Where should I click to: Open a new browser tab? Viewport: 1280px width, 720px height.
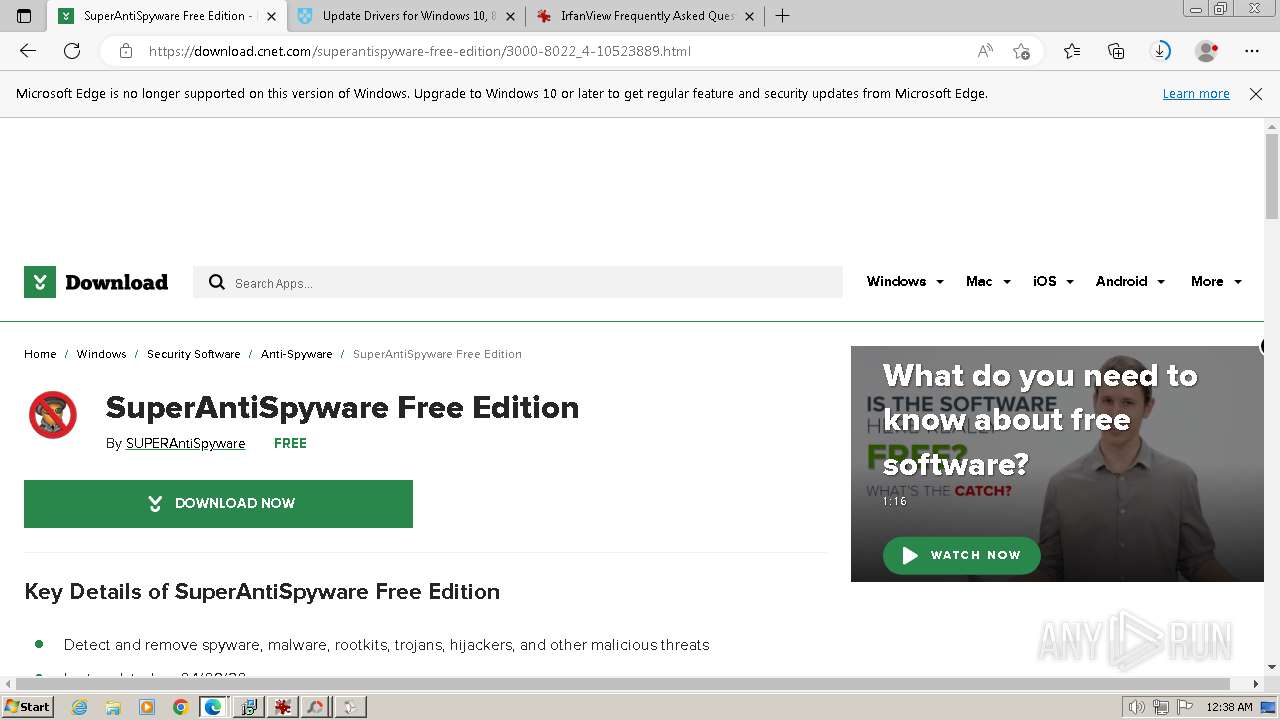[782, 16]
